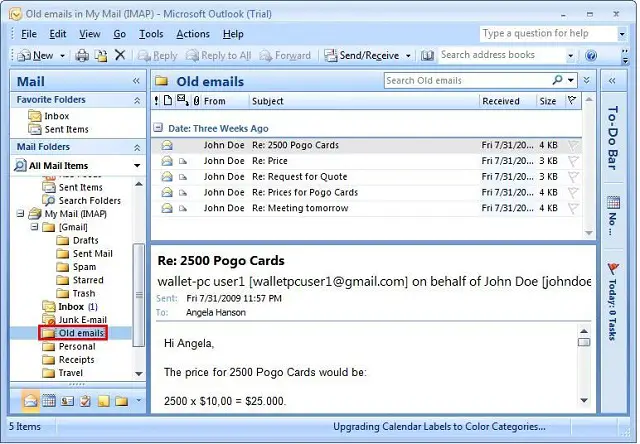Click the folder tree scrollbar thumb
Viewport: 640px width, 444px height.
click(139, 295)
